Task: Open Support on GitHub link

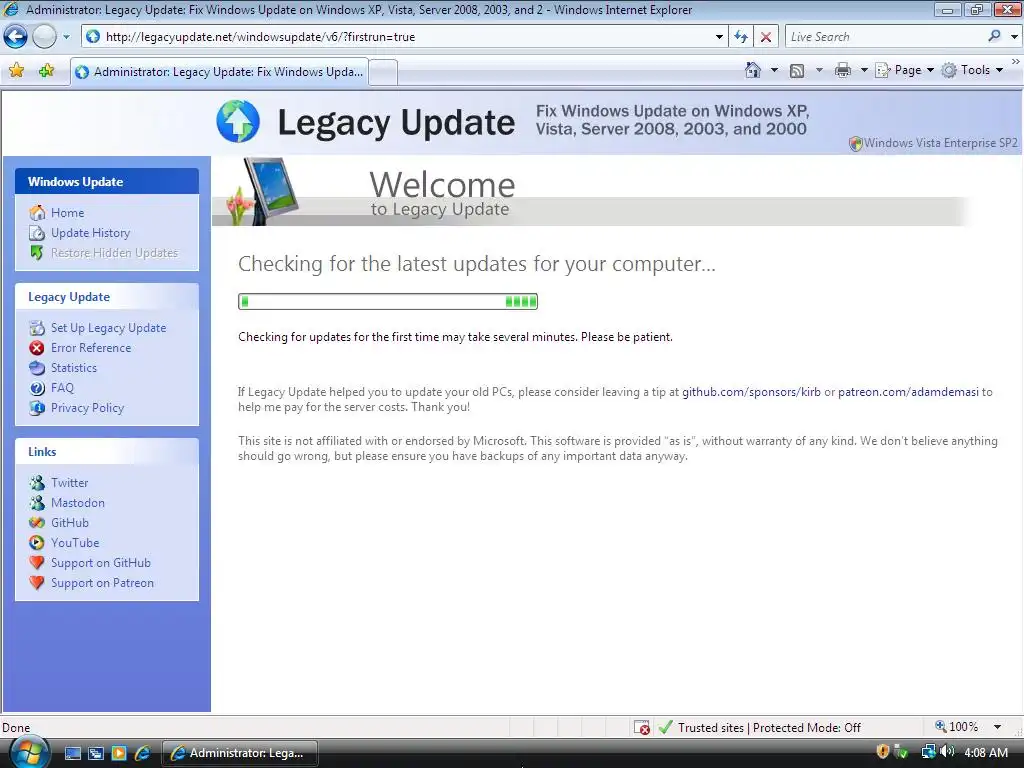Action: 101,563
